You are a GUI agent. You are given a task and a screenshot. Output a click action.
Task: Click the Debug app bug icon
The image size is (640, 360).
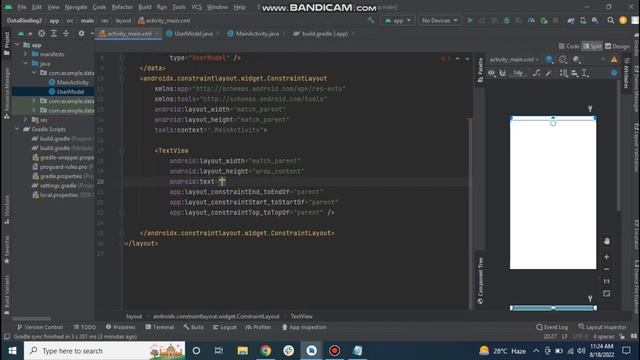tap(507, 20)
